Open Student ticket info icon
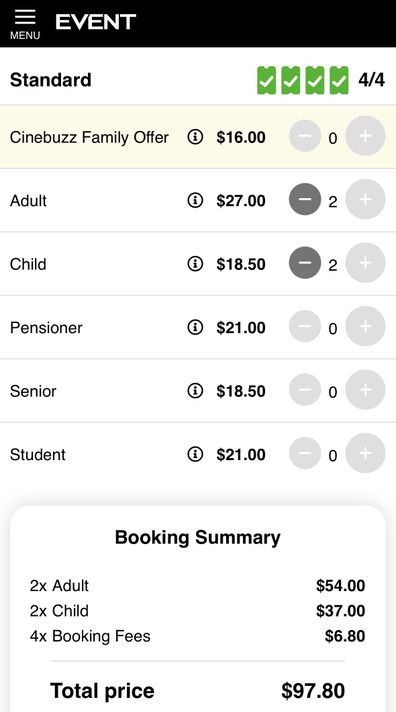396x712 pixels. [195, 454]
